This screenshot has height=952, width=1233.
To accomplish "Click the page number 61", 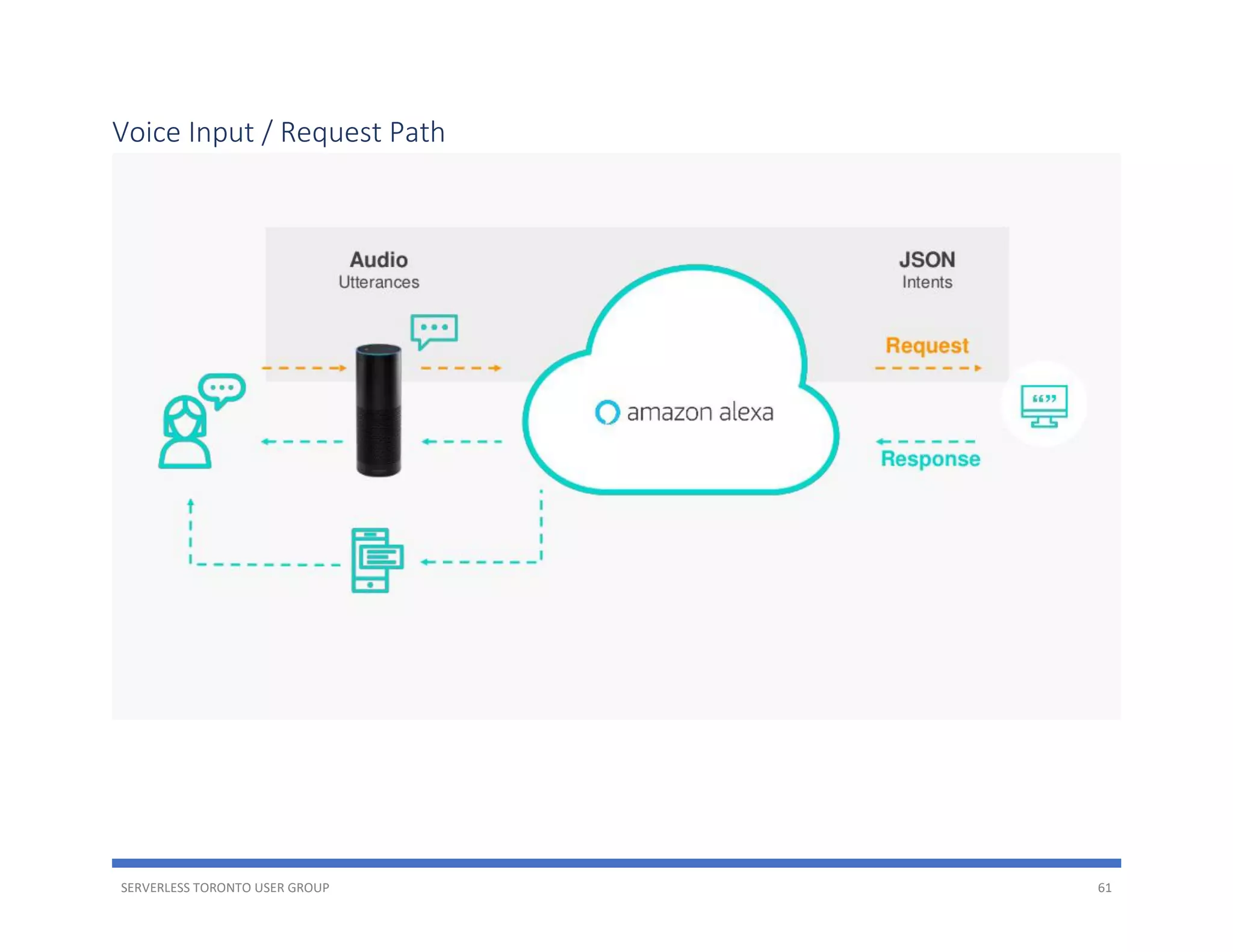I will pyautogui.click(x=1104, y=888).
